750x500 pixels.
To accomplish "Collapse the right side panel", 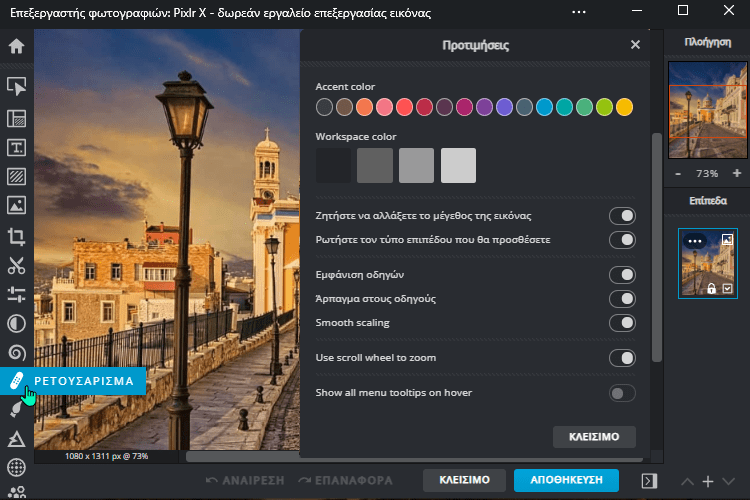I will [648, 481].
